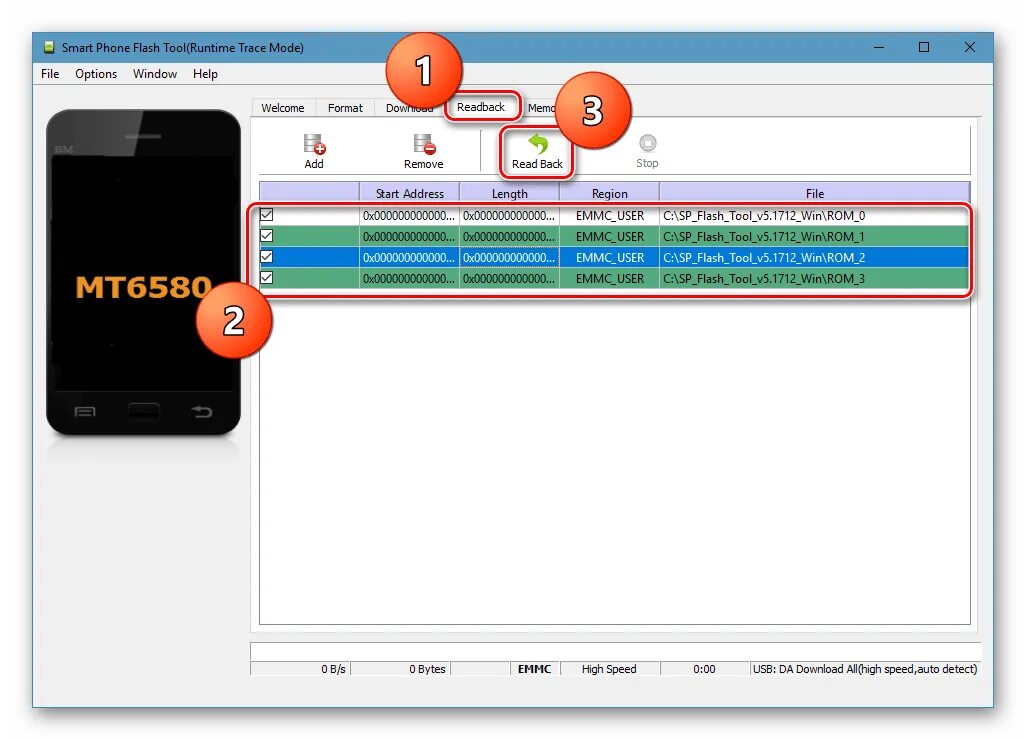
Task: Click the EMMC_USER region cell in ROM_1 row
Action: 609,236
